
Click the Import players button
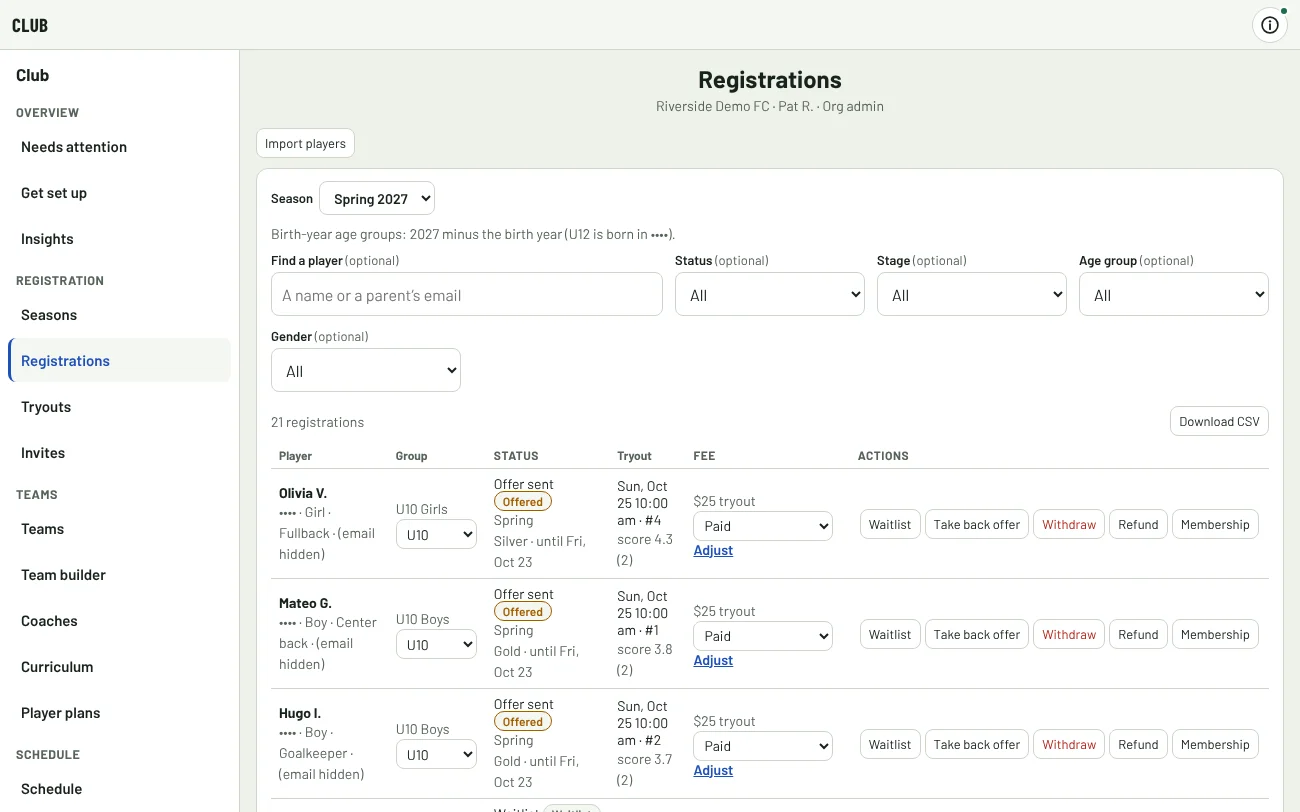coord(305,144)
